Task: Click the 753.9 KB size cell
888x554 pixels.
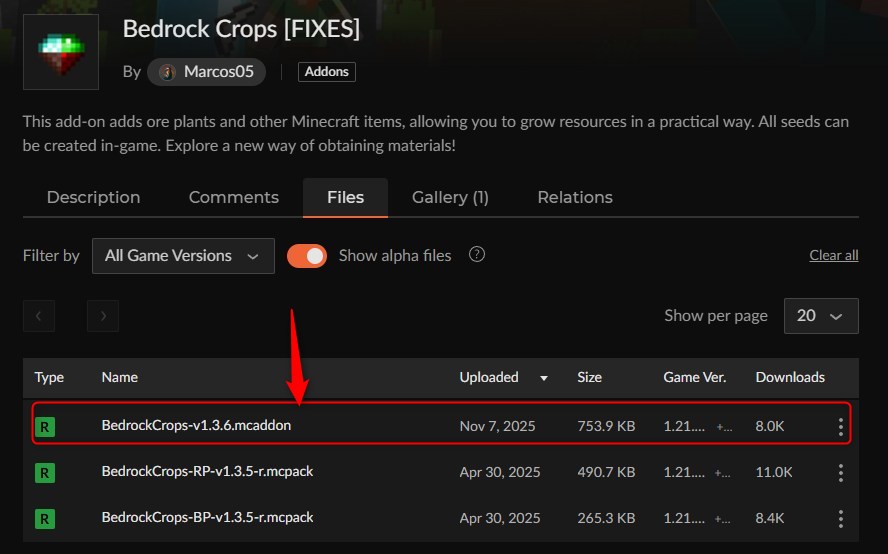Action: click(606, 426)
